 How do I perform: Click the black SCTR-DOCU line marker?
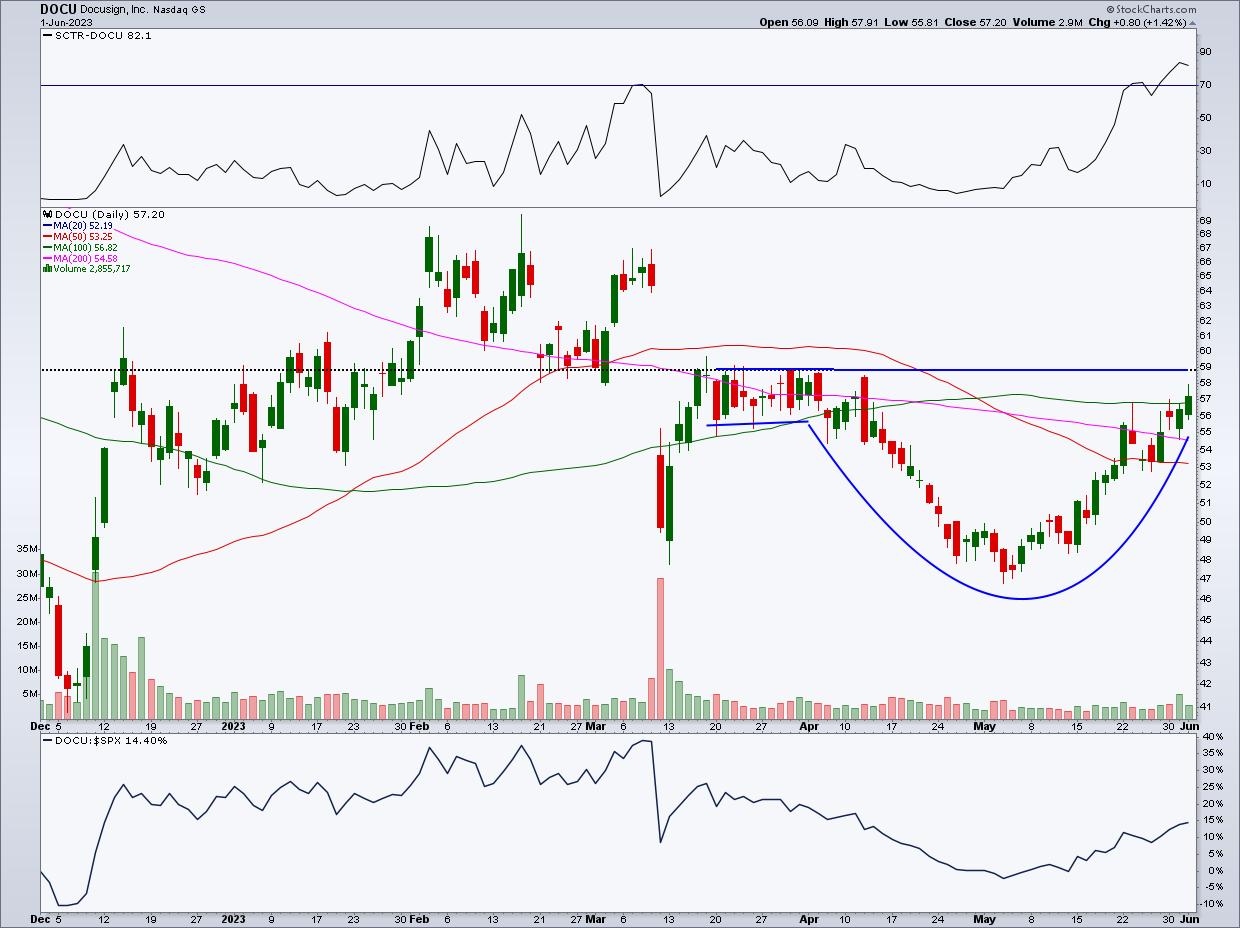click(46, 35)
